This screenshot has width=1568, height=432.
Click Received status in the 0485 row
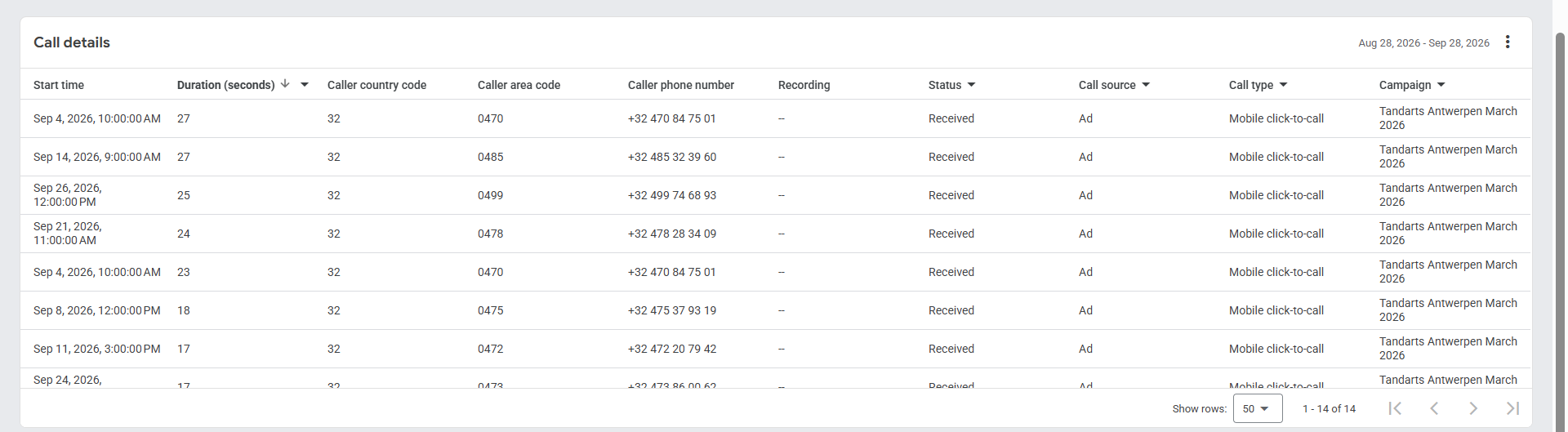951,157
